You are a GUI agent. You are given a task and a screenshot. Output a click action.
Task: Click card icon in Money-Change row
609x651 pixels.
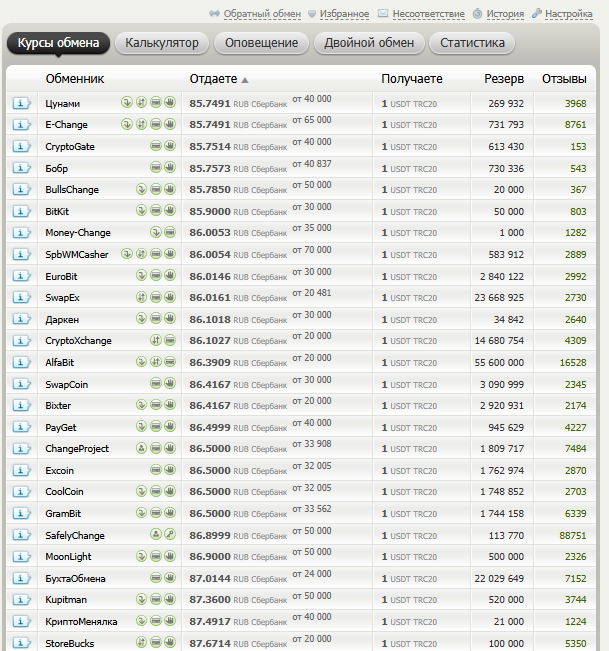coord(170,232)
